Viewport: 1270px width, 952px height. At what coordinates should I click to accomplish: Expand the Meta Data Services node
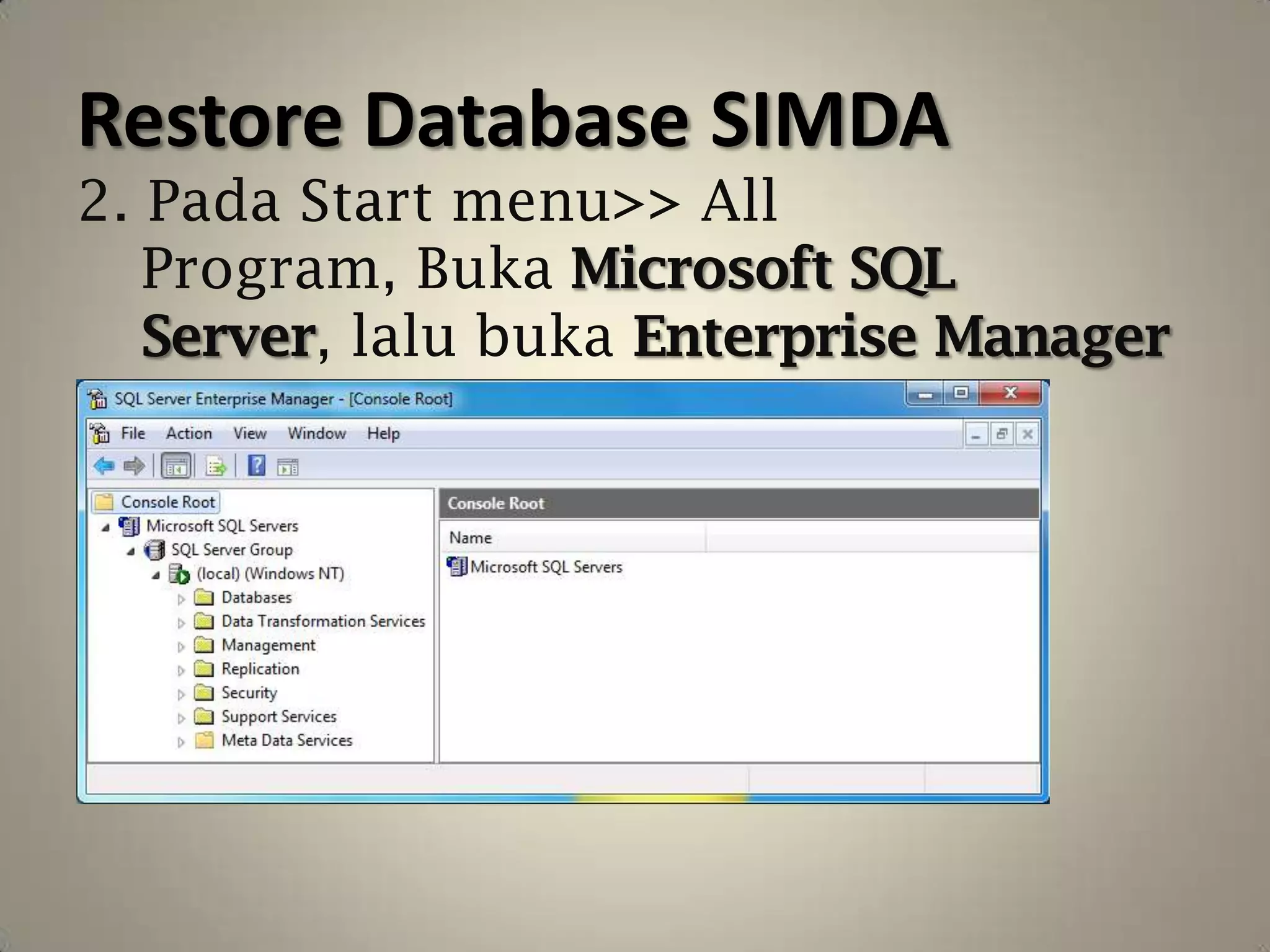point(181,742)
